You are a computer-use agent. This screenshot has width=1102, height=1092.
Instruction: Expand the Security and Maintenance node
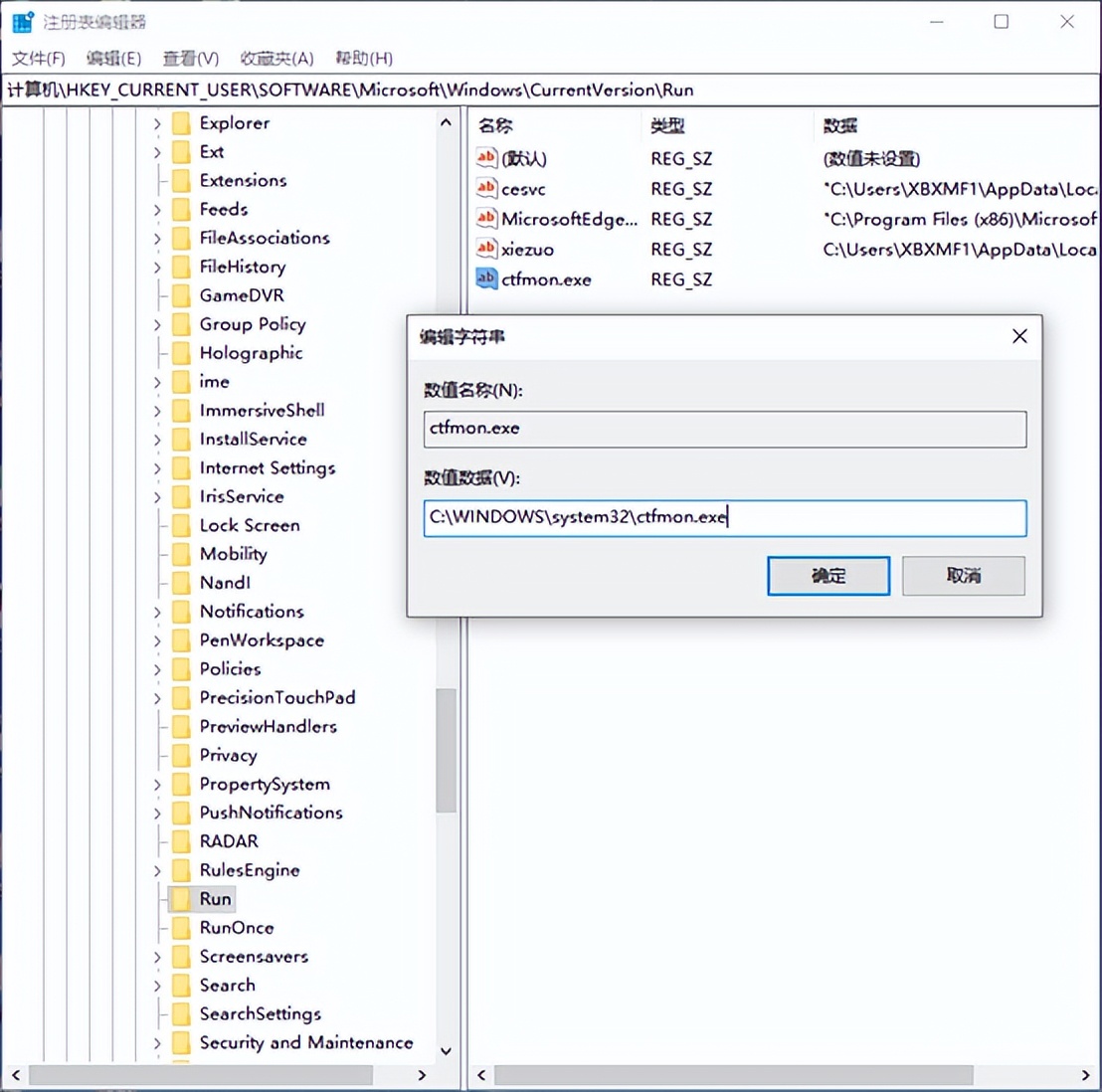click(x=157, y=1042)
